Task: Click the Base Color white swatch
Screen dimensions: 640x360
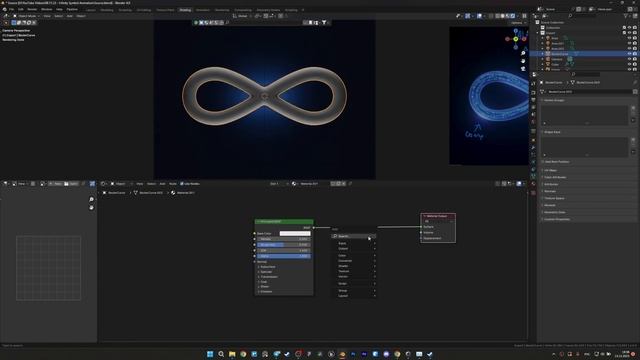Action: (295, 233)
